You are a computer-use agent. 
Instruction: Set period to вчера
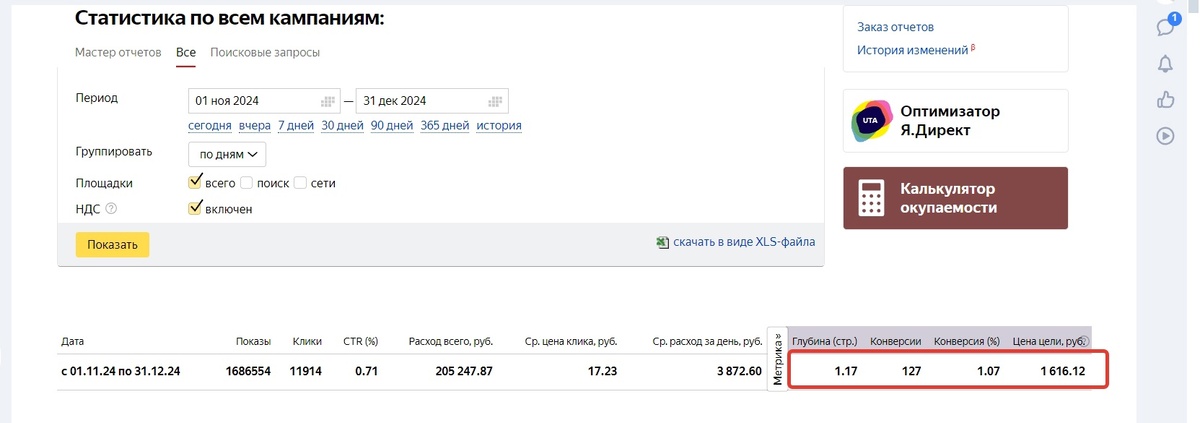click(x=255, y=126)
